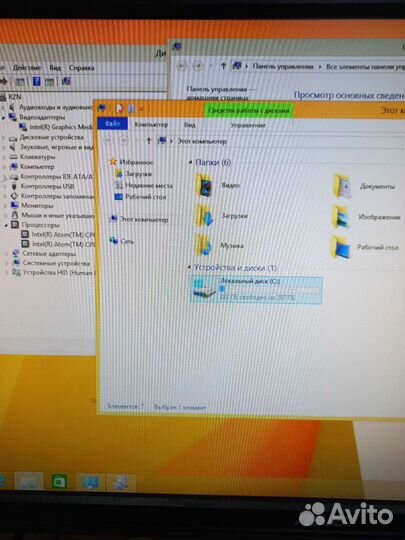Click the Store icon in taskbar
This screenshot has width=405, height=540.
[x=60, y=481]
